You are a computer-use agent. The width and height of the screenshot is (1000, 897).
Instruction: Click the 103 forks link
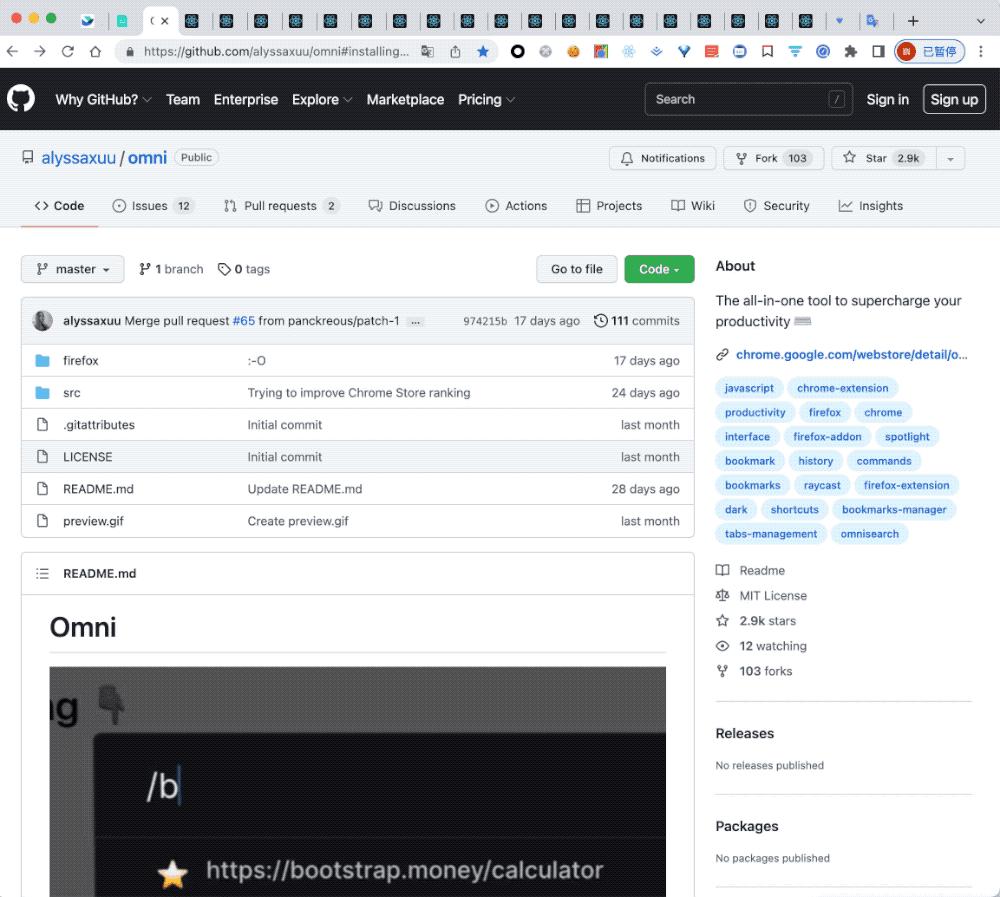[x=765, y=671]
